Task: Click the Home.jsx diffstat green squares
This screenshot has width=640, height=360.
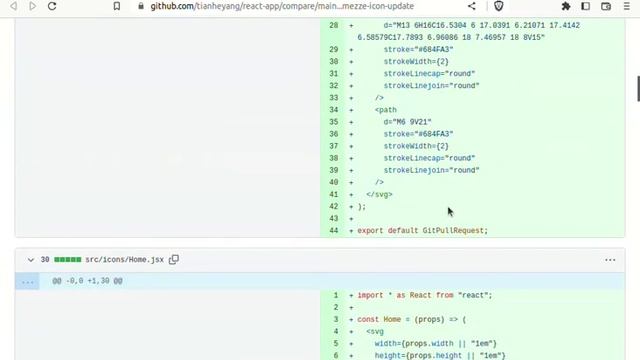Action: [68, 260]
